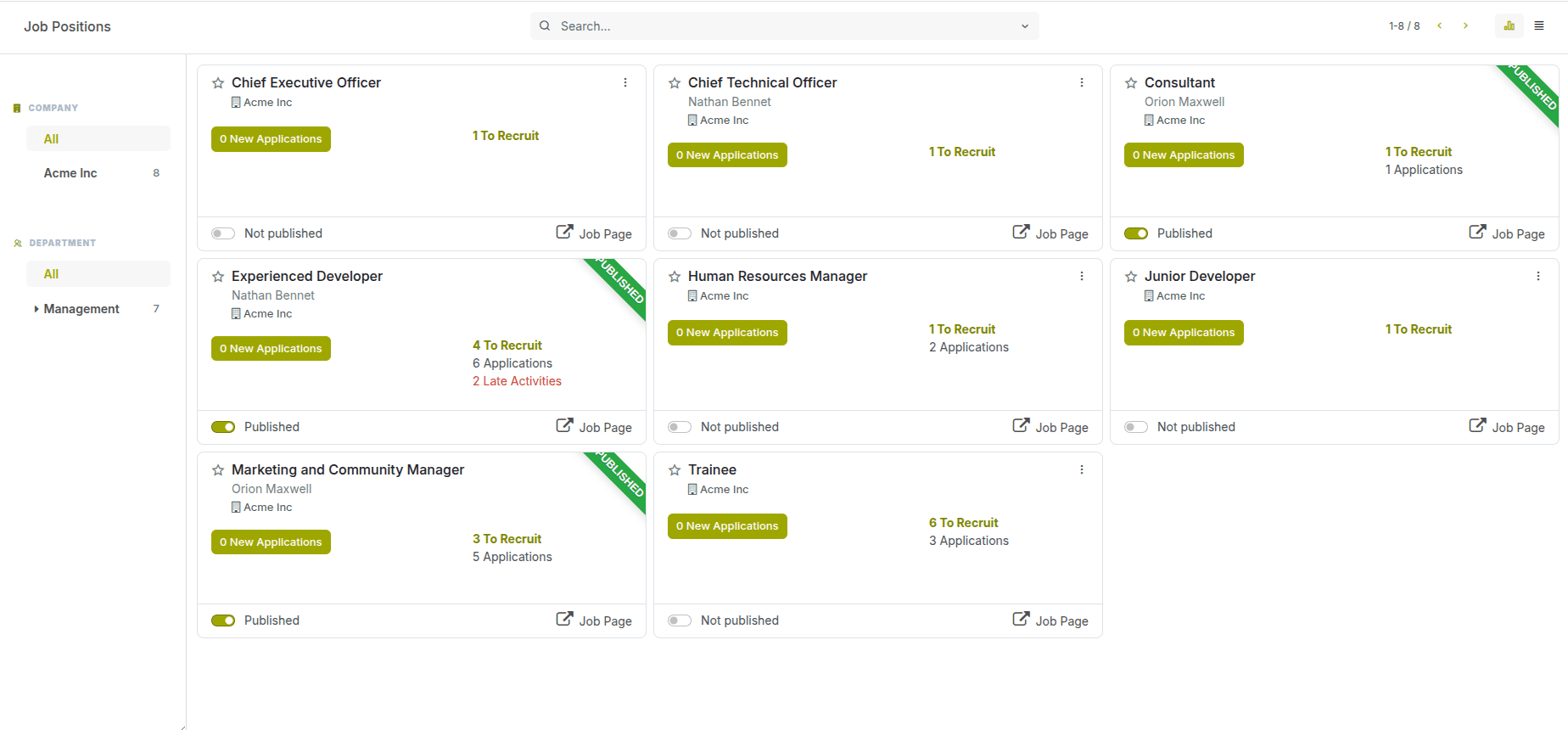
Task: Publish the Chief Executive Officer position
Action: 223,233
